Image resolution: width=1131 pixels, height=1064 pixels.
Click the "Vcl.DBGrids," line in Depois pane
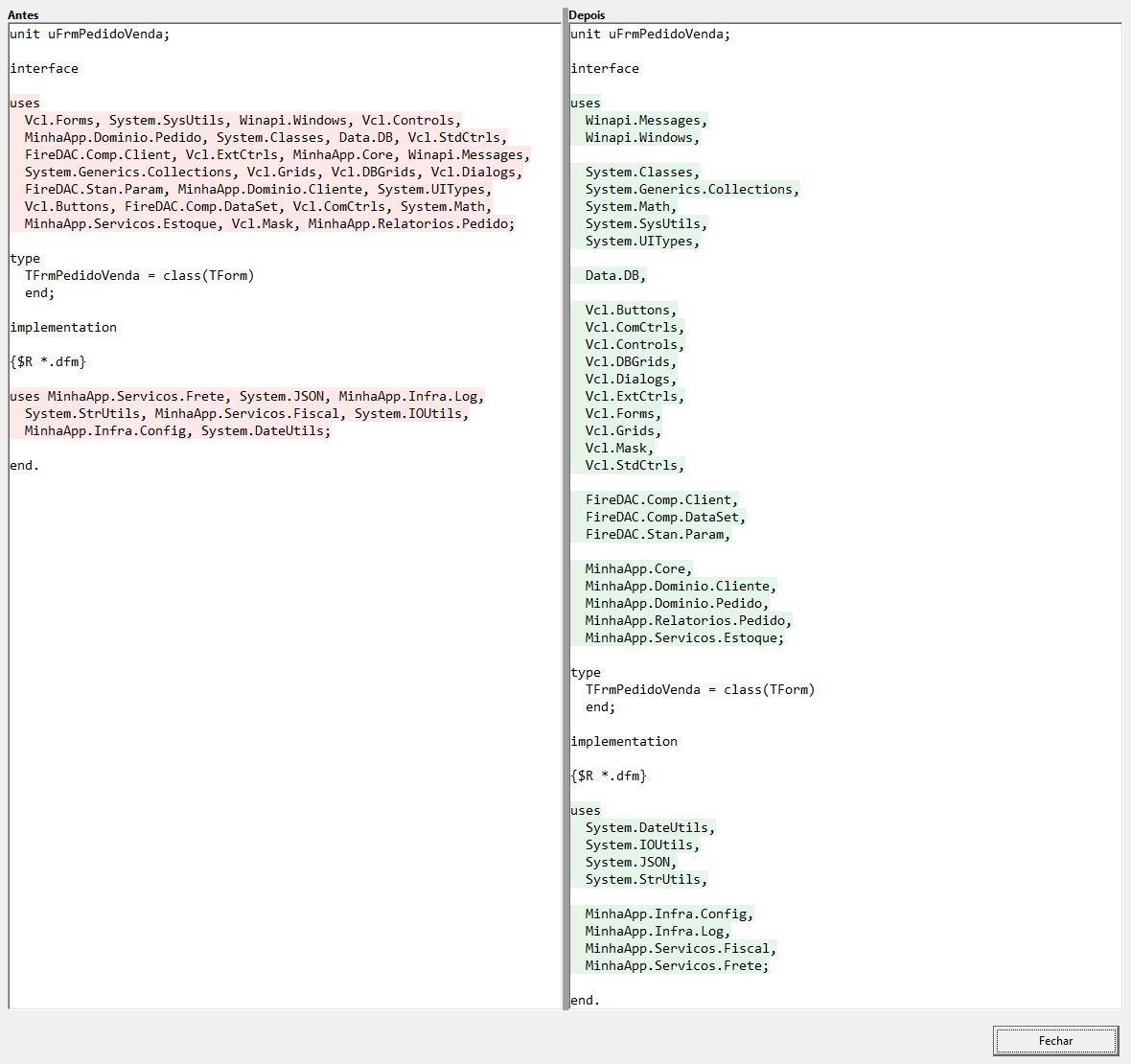(631, 362)
